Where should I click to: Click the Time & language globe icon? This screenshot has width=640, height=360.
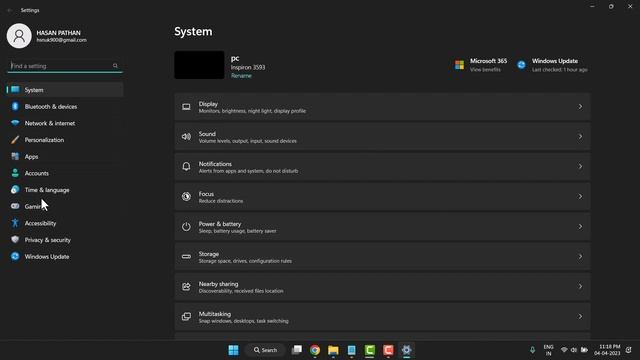[15, 190]
